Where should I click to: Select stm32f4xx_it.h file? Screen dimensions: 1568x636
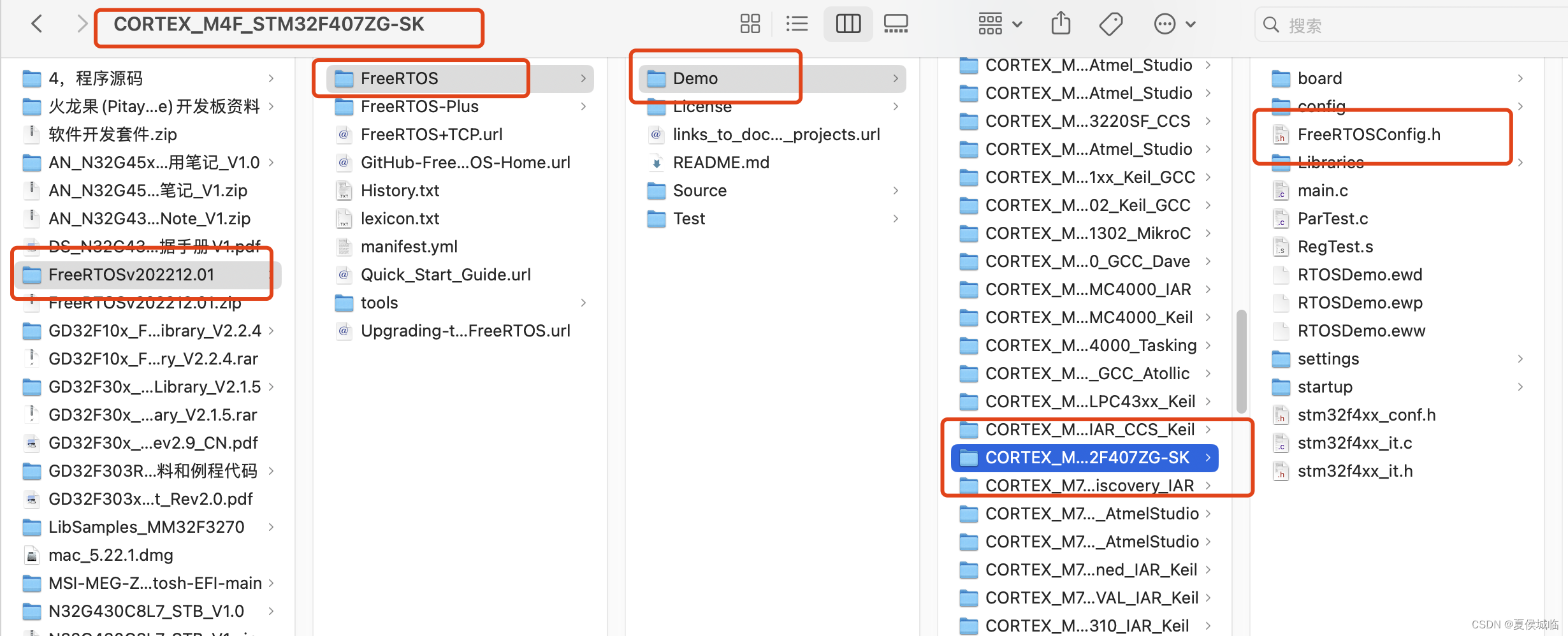1397,471
